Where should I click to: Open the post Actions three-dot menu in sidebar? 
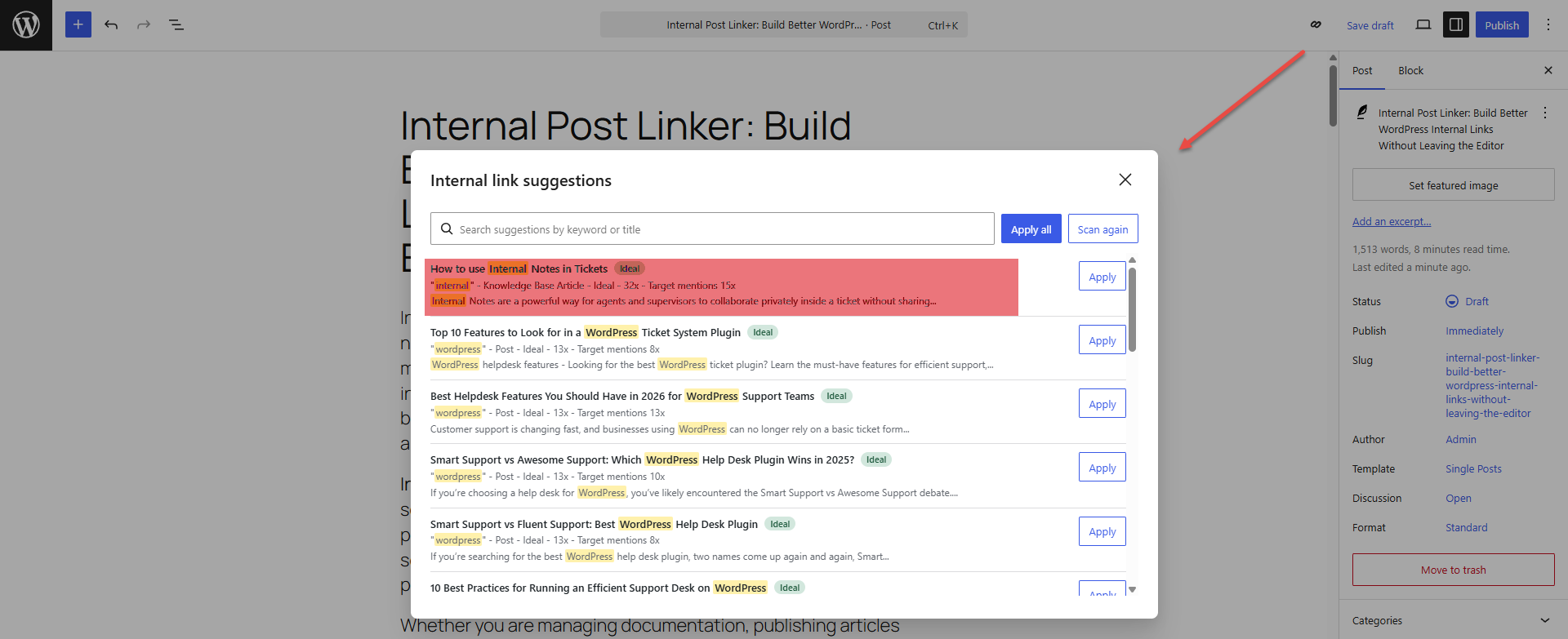tap(1545, 113)
